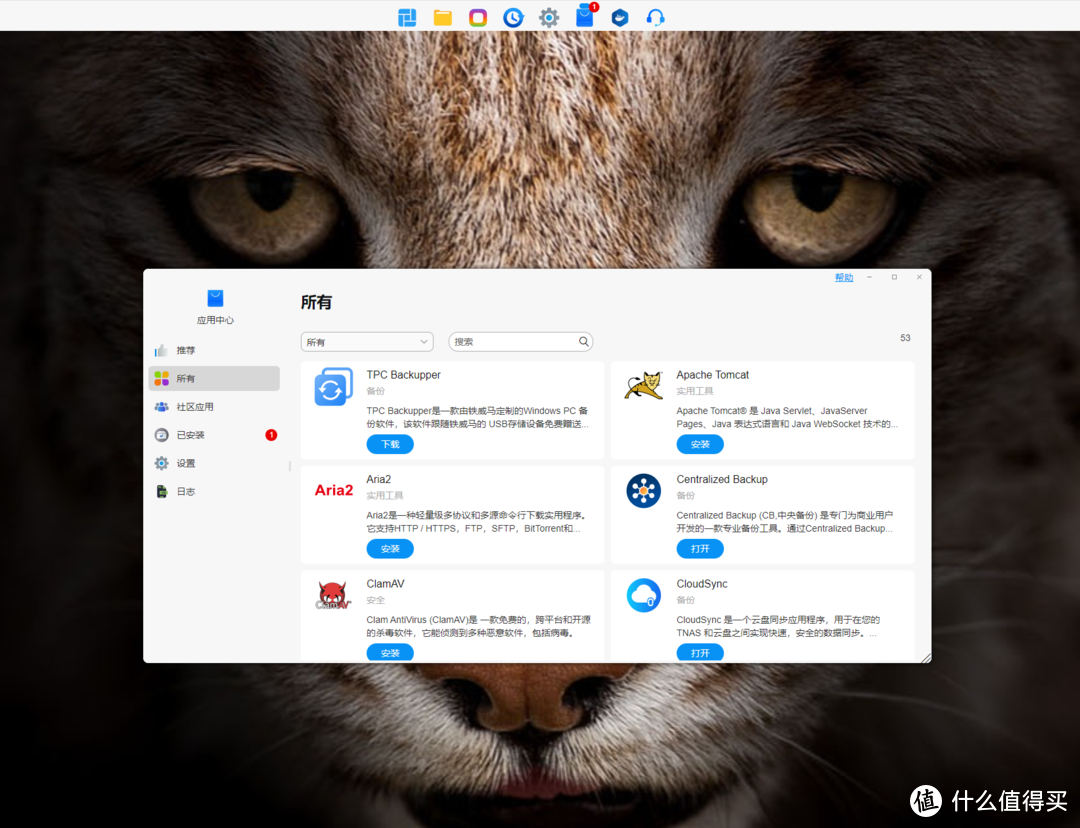Expand the 所有 category dropdown
1080x828 pixels.
click(x=366, y=342)
